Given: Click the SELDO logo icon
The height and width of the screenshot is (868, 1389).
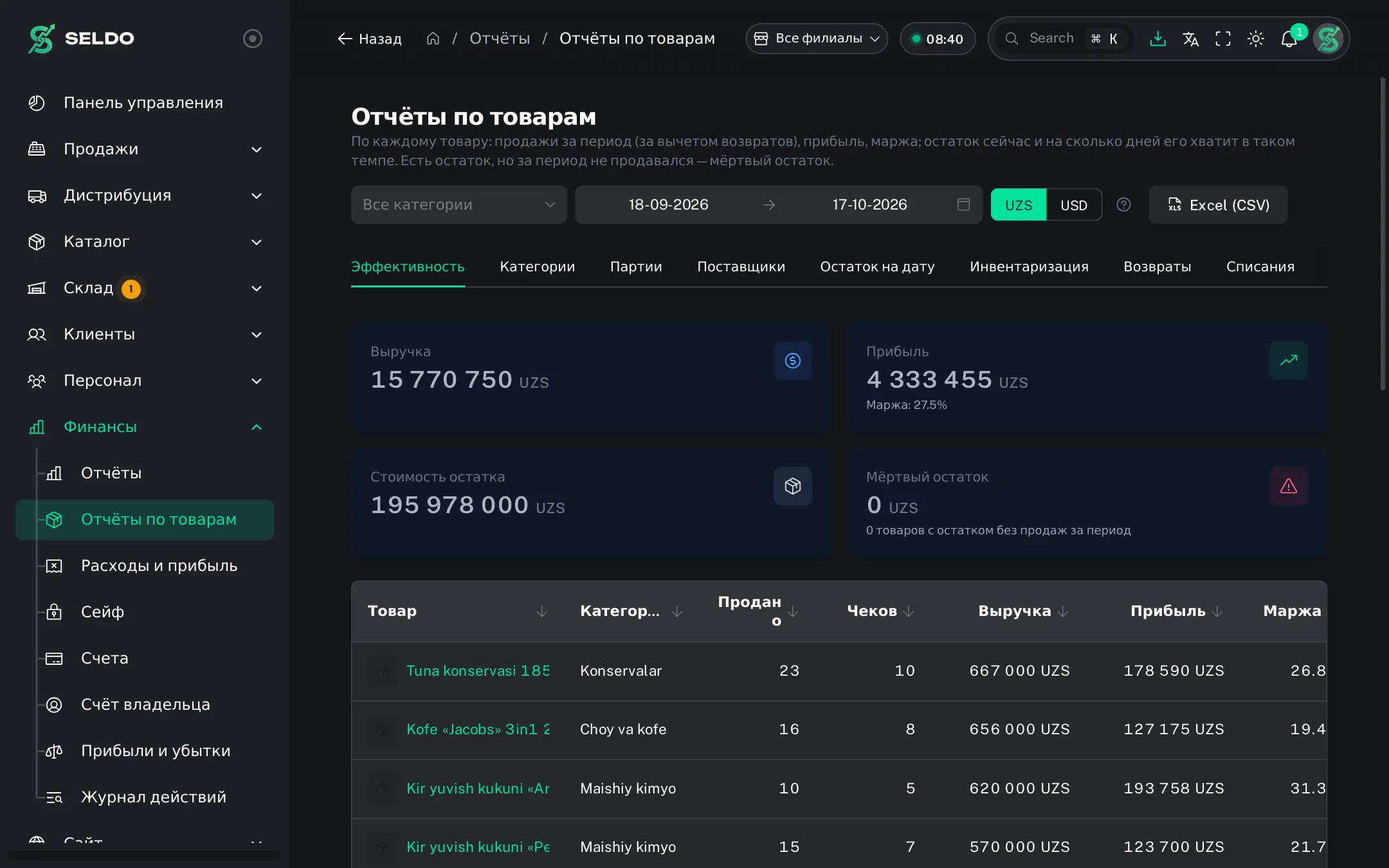Looking at the screenshot, I should [x=42, y=39].
